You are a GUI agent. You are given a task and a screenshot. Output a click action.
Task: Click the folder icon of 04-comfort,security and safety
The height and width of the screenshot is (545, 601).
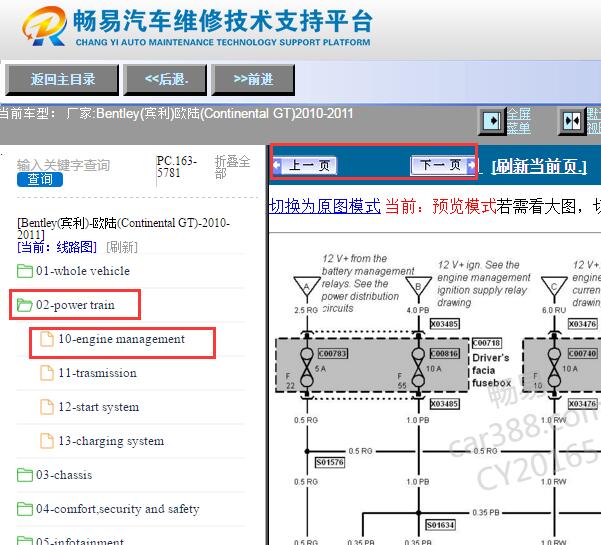[25, 509]
